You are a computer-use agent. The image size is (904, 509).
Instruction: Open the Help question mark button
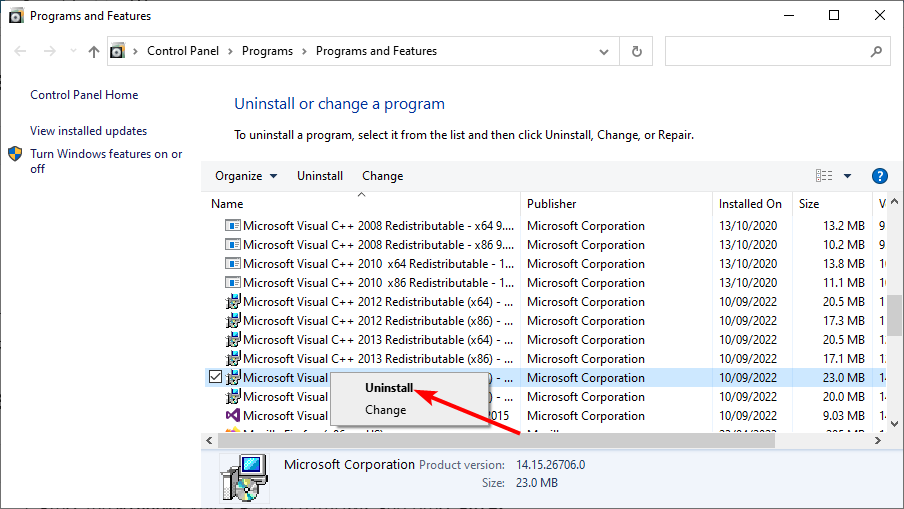click(x=880, y=176)
